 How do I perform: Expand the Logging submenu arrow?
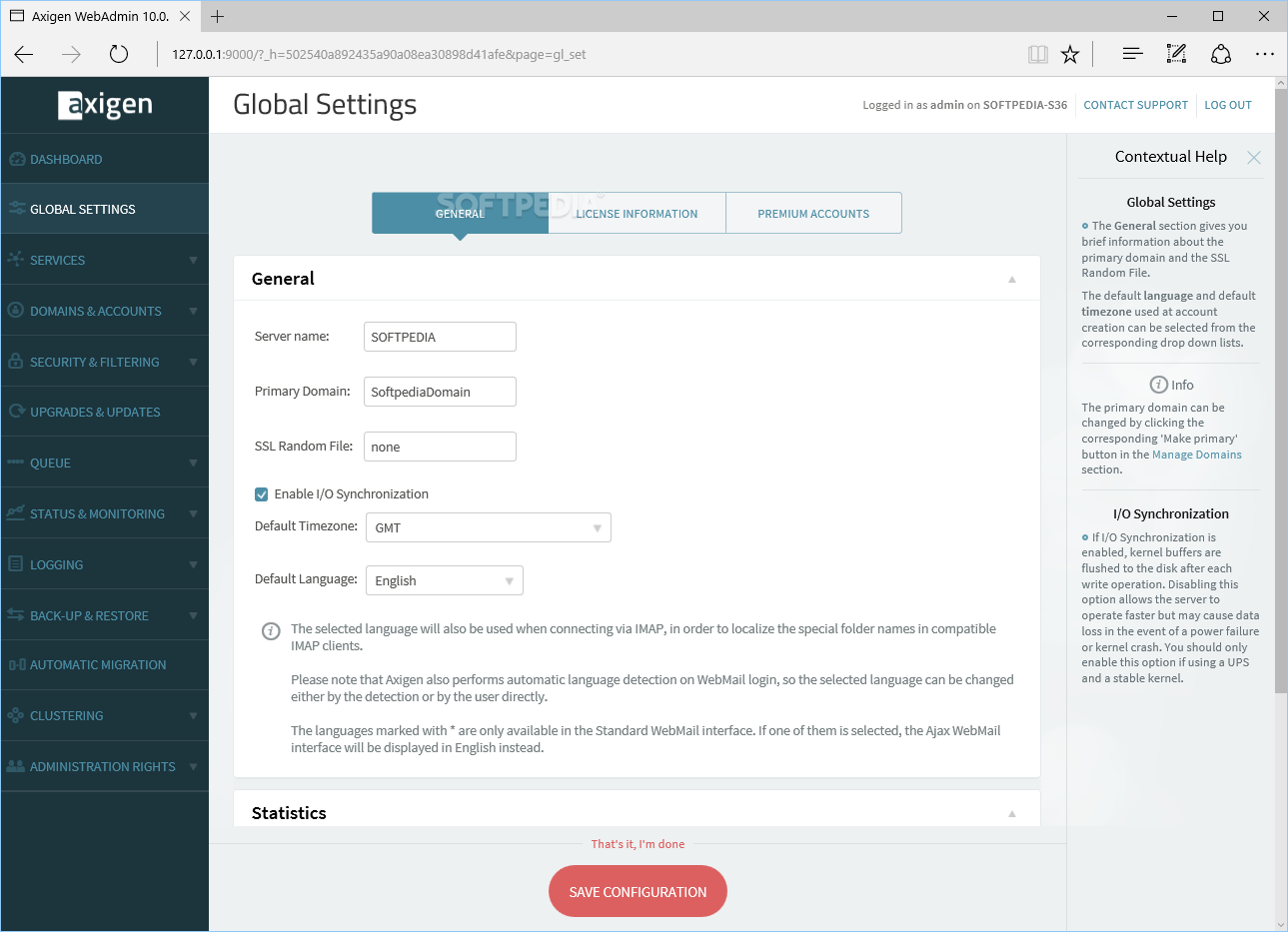click(193, 564)
